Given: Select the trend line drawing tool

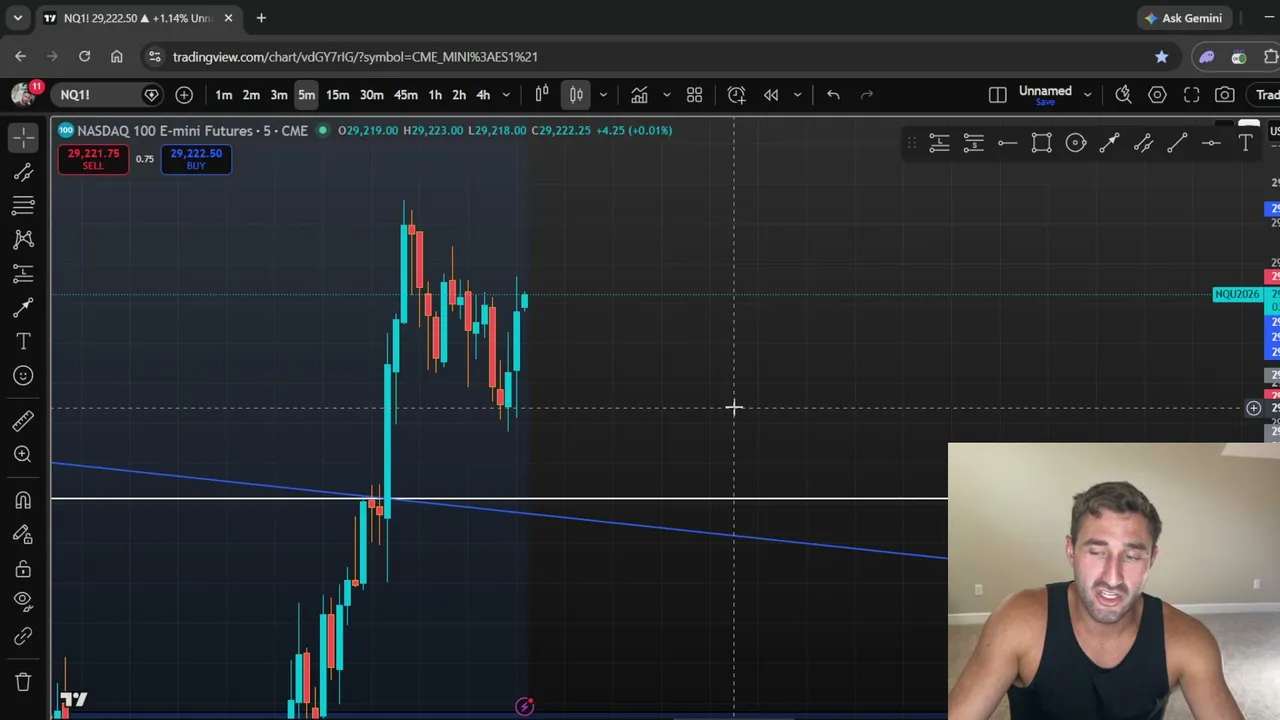Looking at the screenshot, I should [x=23, y=172].
